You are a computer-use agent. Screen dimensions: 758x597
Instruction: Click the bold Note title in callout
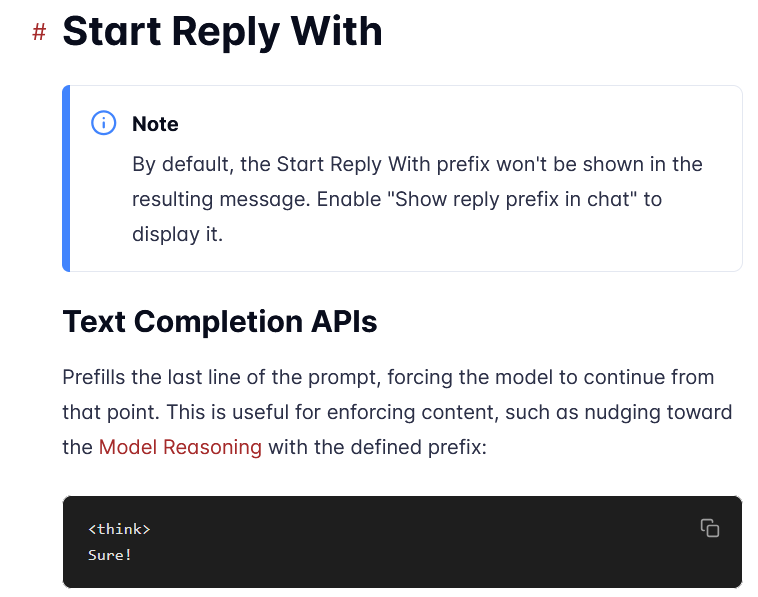[x=155, y=124]
